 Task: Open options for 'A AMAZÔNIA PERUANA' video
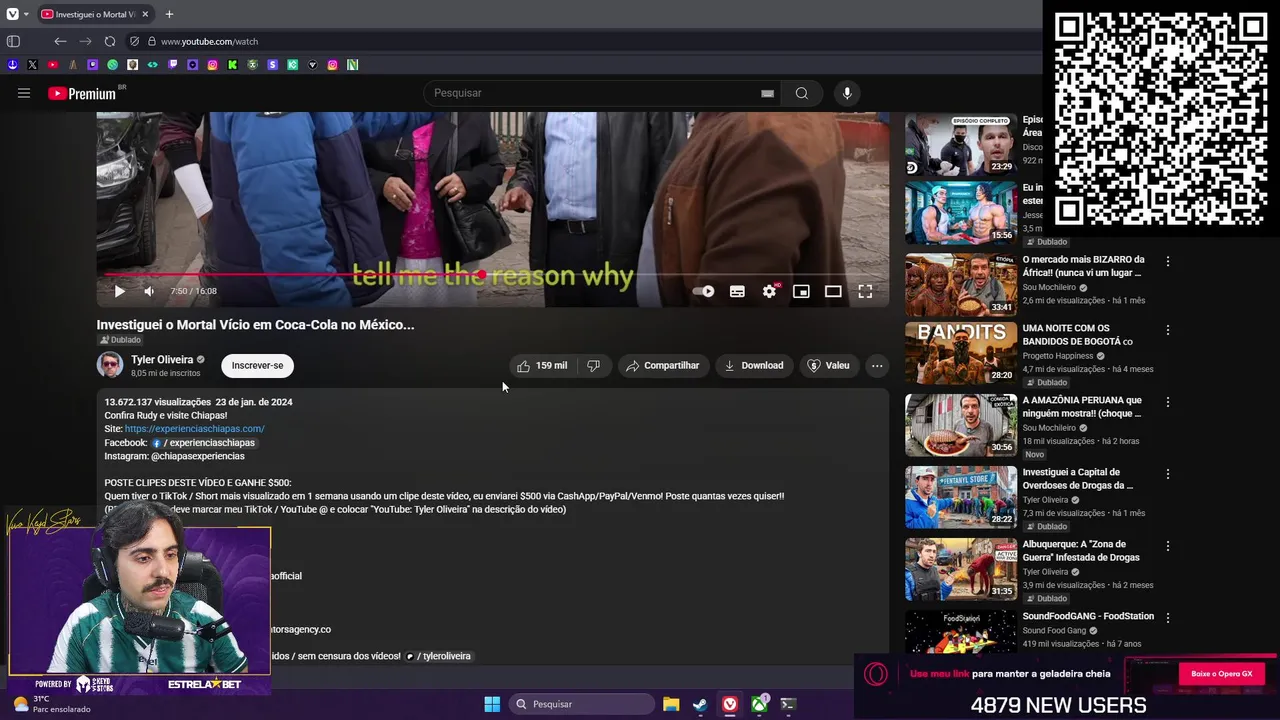pyautogui.click(x=1167, y=402)
